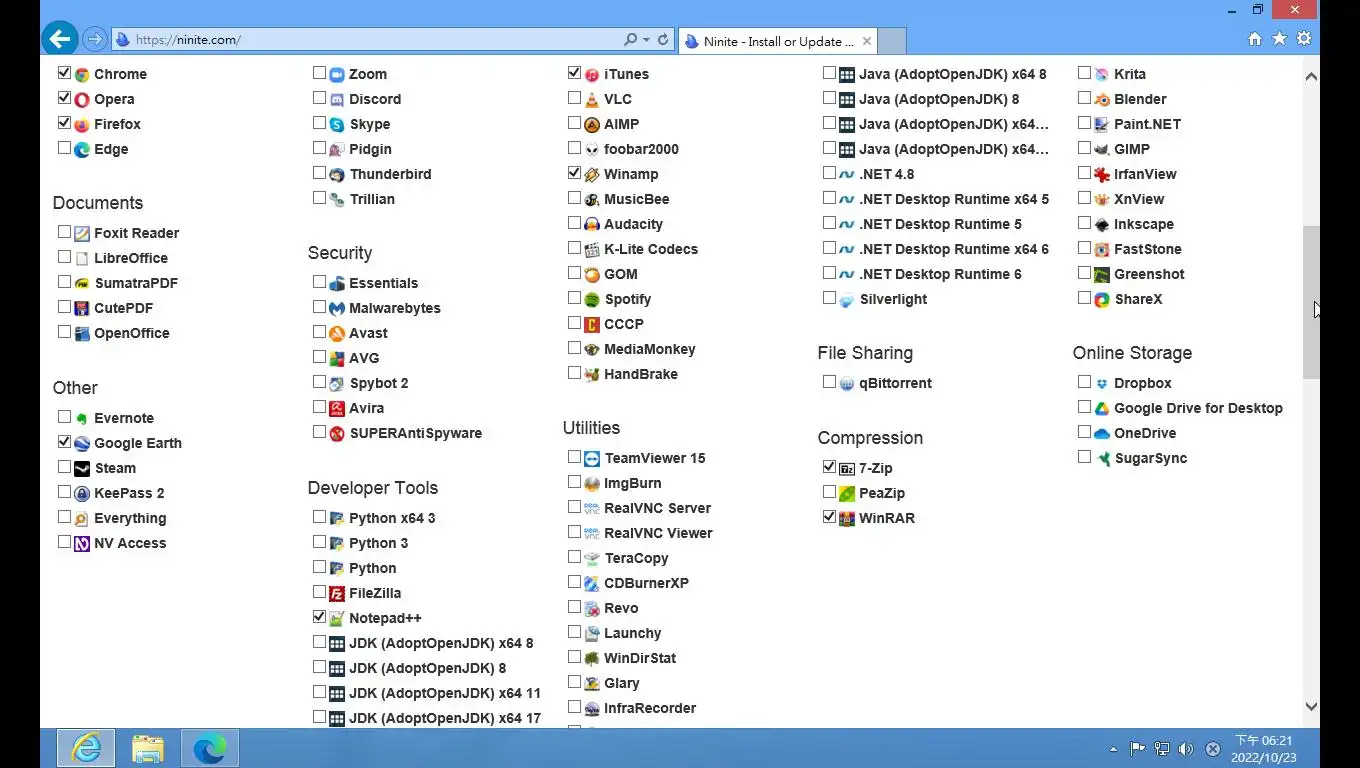Click the WinDirStat label
The image size is (1360, 768).
640,658
